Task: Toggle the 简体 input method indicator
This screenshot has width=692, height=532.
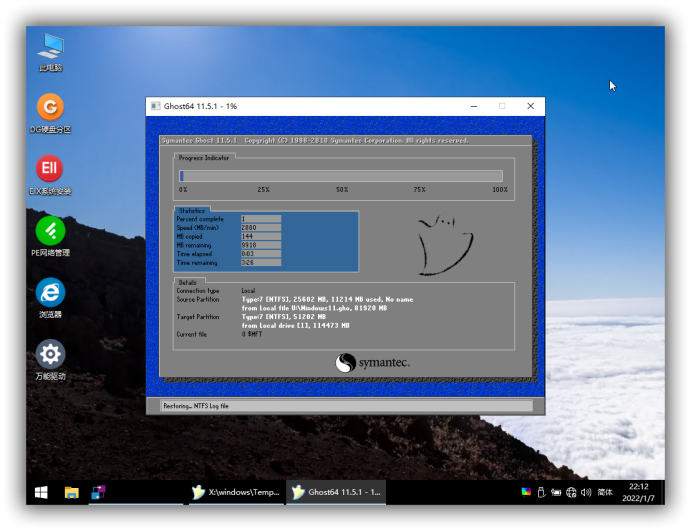Action: [x=605, y=492]
